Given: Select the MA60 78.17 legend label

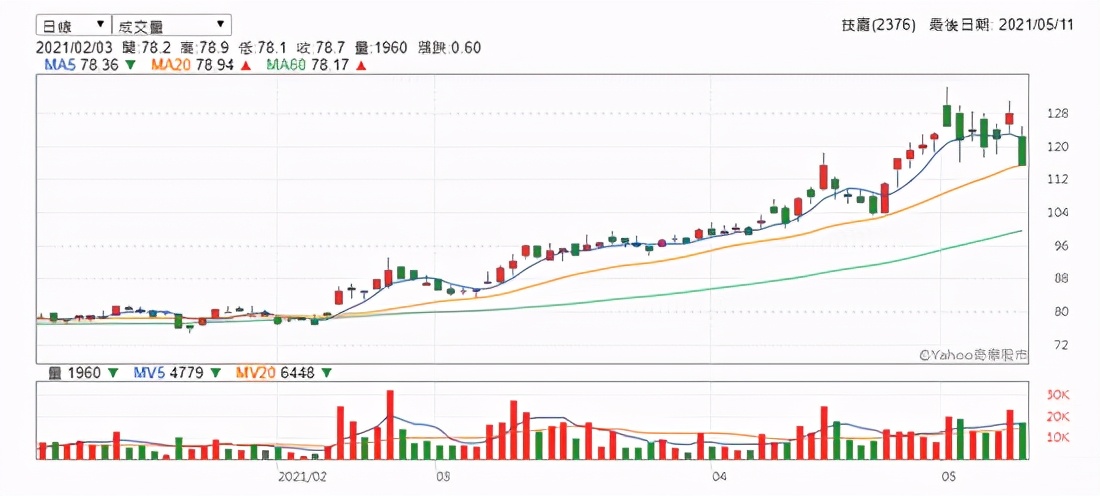Looking at the screenshot, I should tap(309, 66).
